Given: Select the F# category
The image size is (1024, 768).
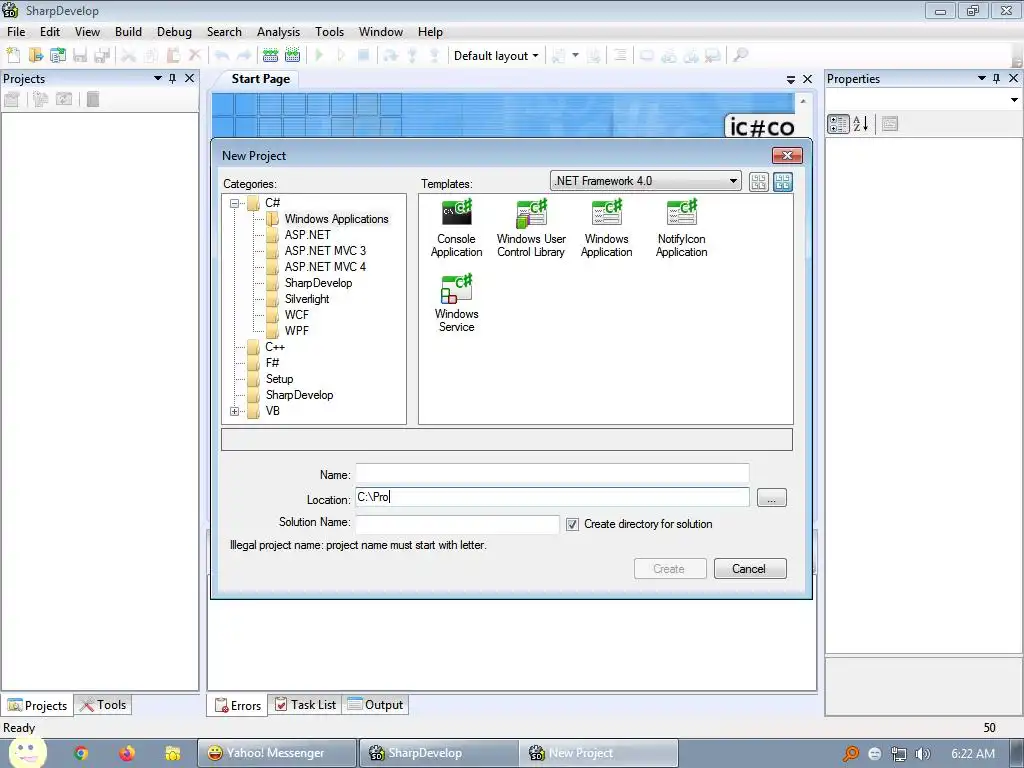Looking at the screenshot, I should click(272, 363).
